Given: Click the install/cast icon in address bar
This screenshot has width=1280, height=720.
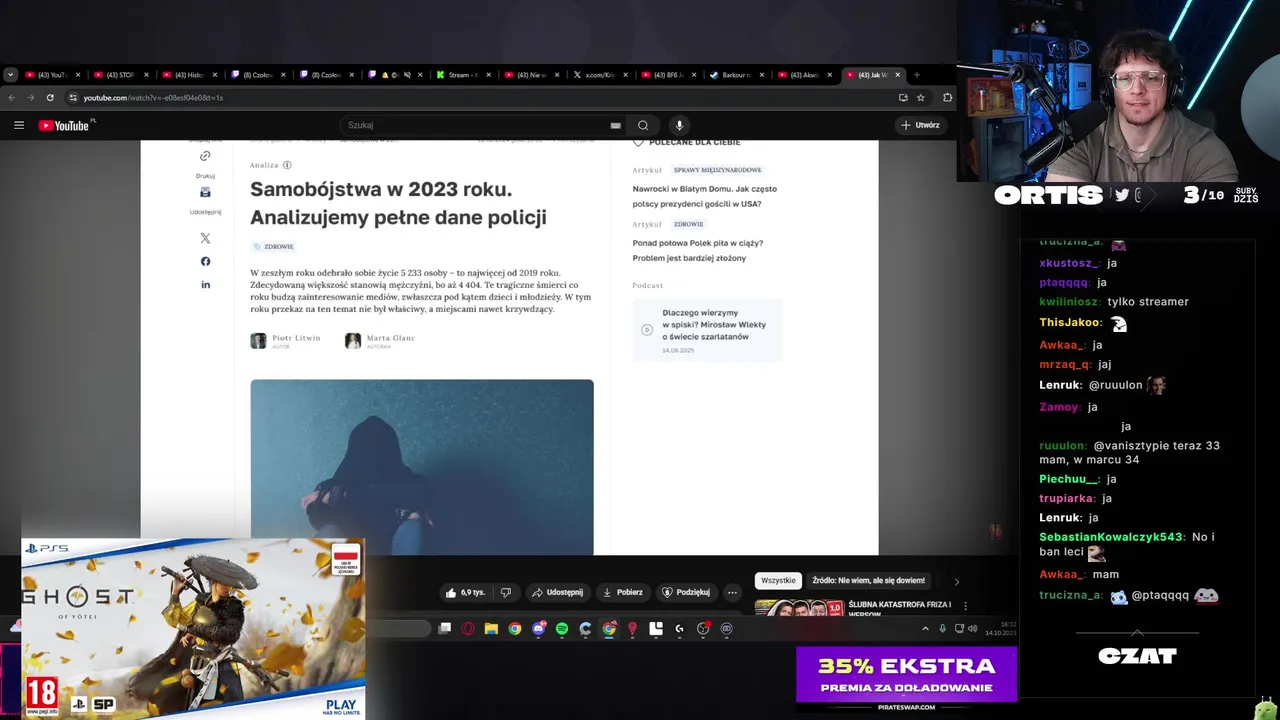Looking at the screenshot, I should tap(903, 97).
